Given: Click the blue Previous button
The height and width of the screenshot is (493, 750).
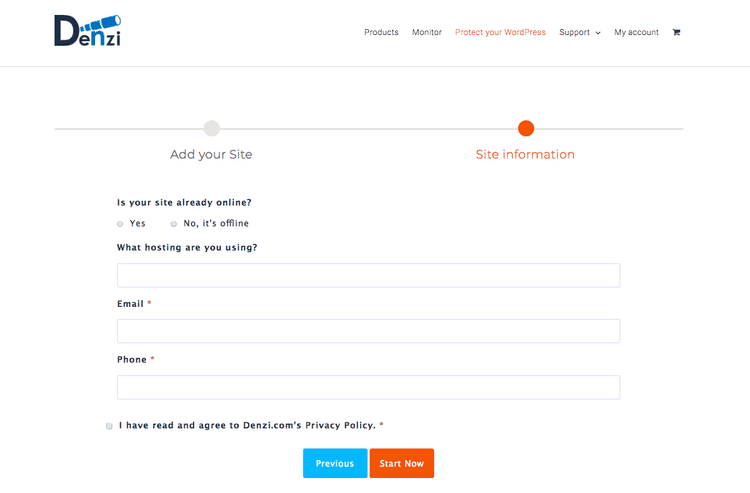Looking at the screenshot, I should pyautogui.click(x=335, y=463).
